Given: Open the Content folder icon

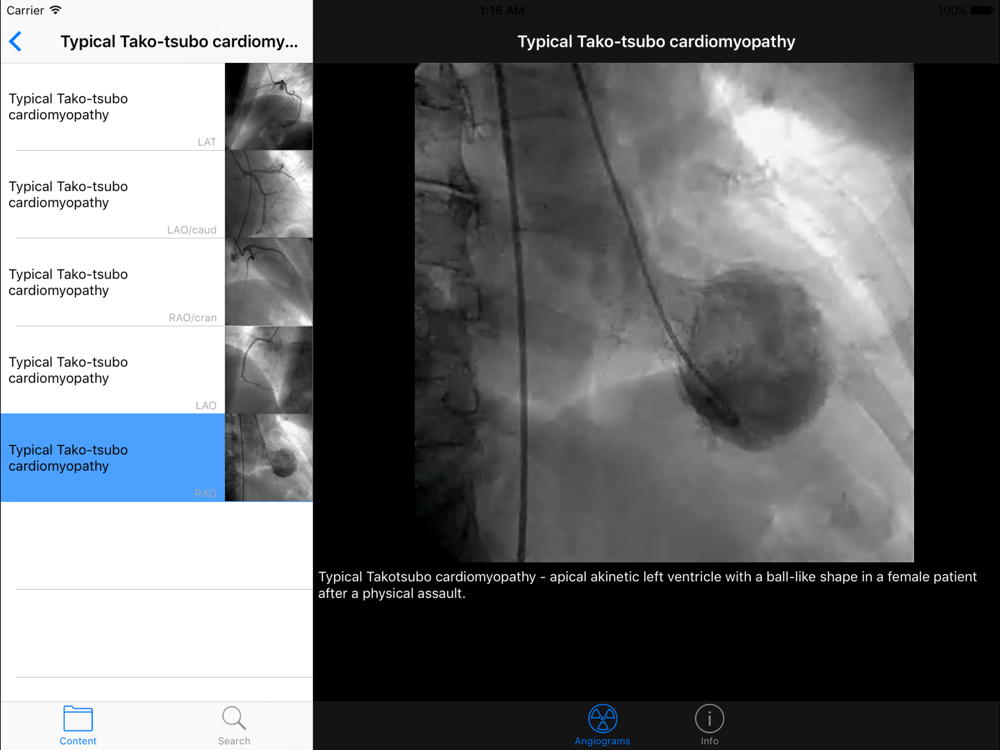Looking at the screenshot, I should pos(78,719).
